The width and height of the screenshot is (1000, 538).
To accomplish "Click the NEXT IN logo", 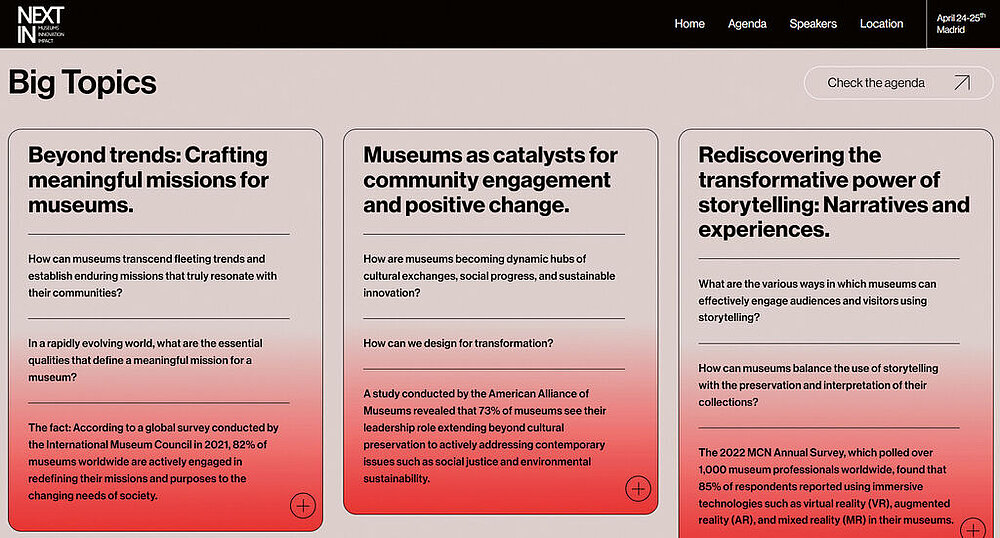I will (41, 24).
